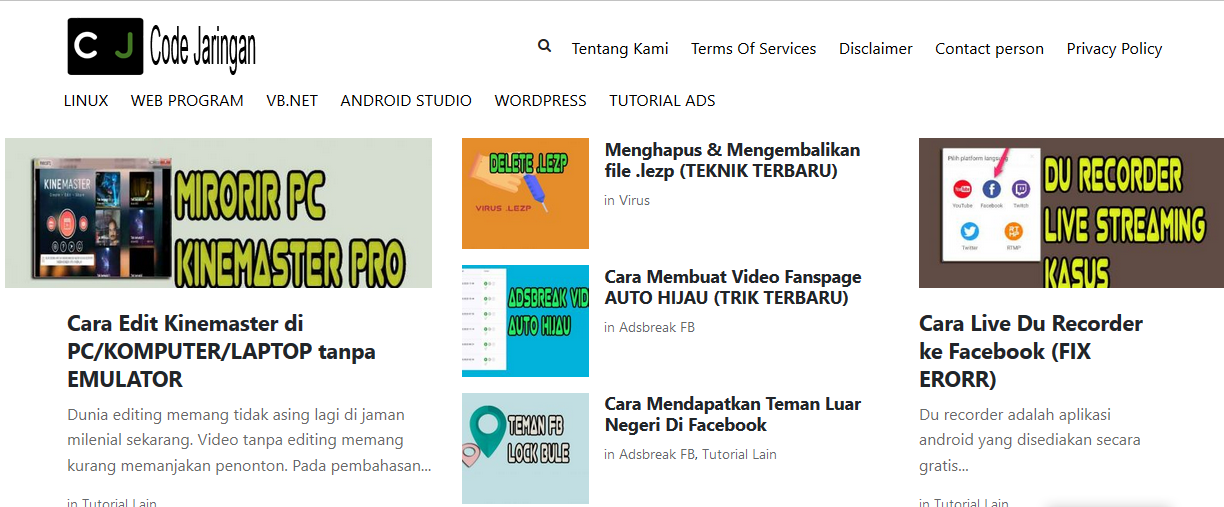This screenshot has height=507, width=1224.
Task: Open the Contact person page
Action: click(989, 48)
